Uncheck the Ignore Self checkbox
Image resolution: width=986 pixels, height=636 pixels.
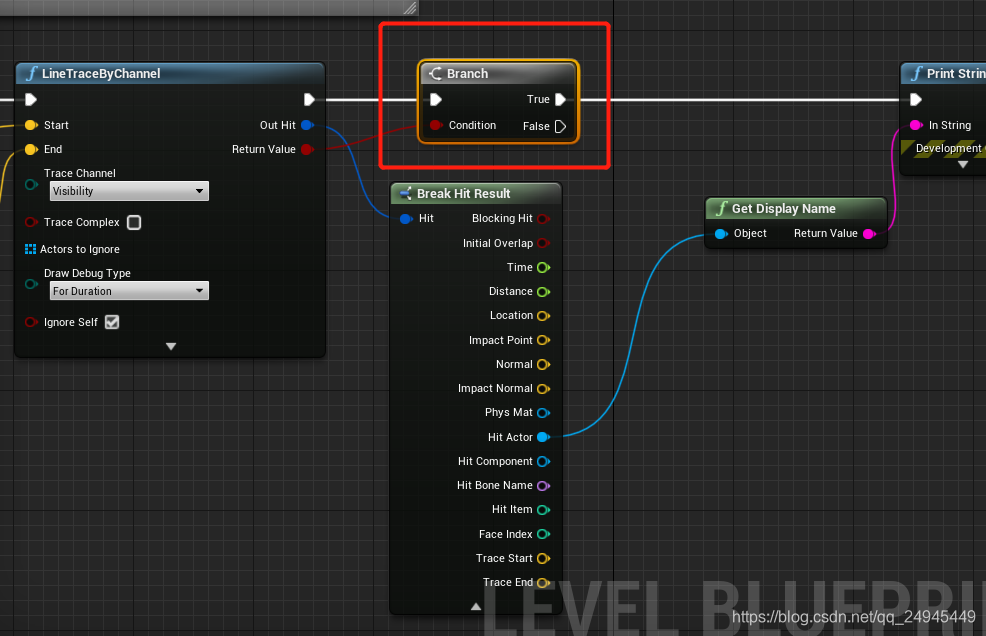[x=112, y=322]
